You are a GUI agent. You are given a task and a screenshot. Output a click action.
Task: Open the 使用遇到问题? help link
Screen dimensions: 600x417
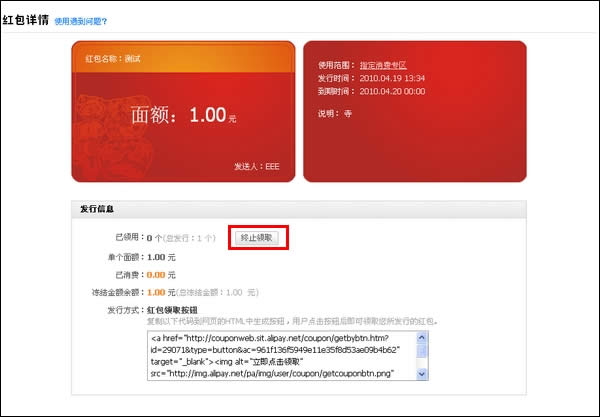81,21
